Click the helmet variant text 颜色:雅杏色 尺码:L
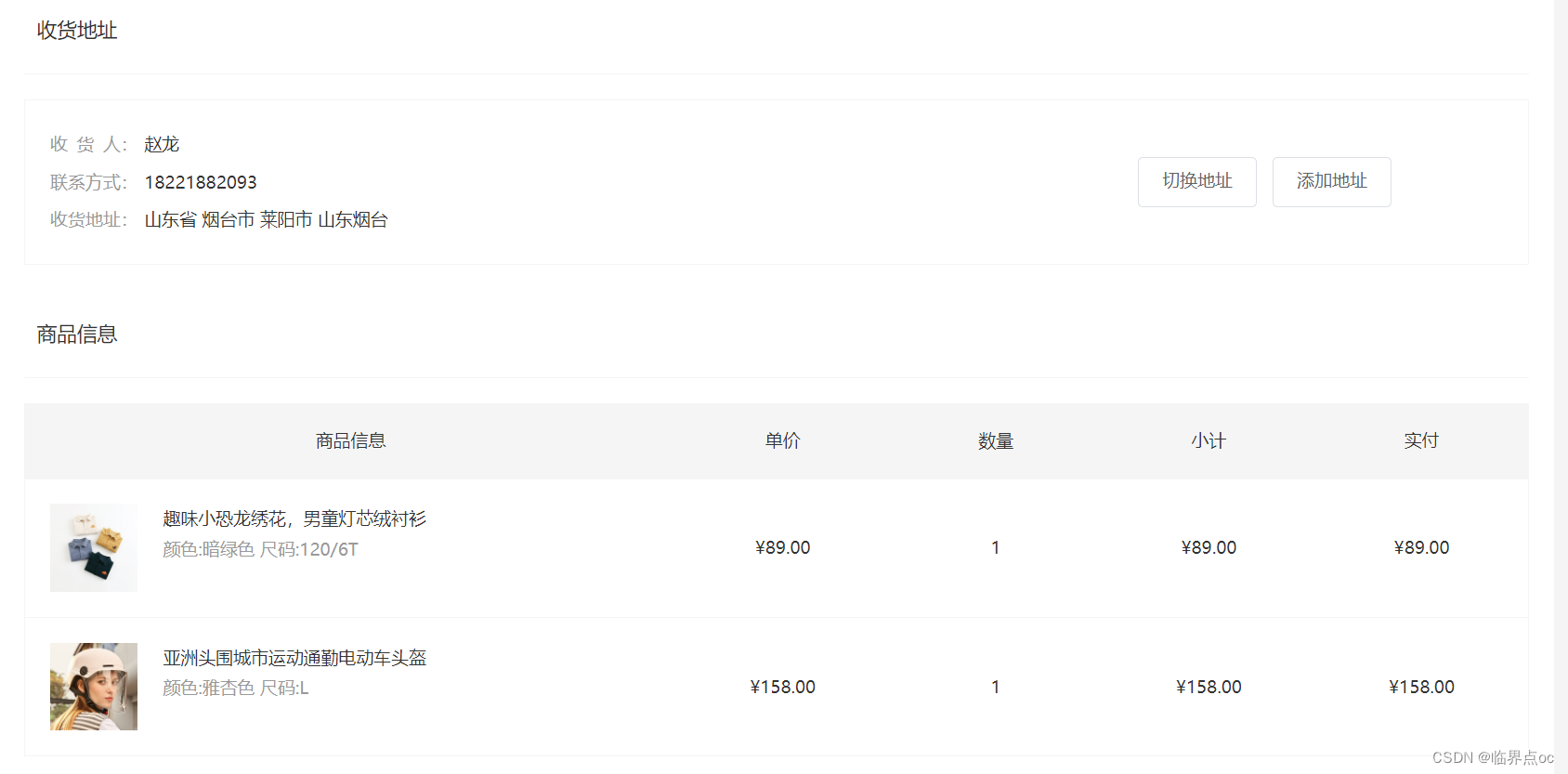The image size is (1568, 774). [235, 688]
